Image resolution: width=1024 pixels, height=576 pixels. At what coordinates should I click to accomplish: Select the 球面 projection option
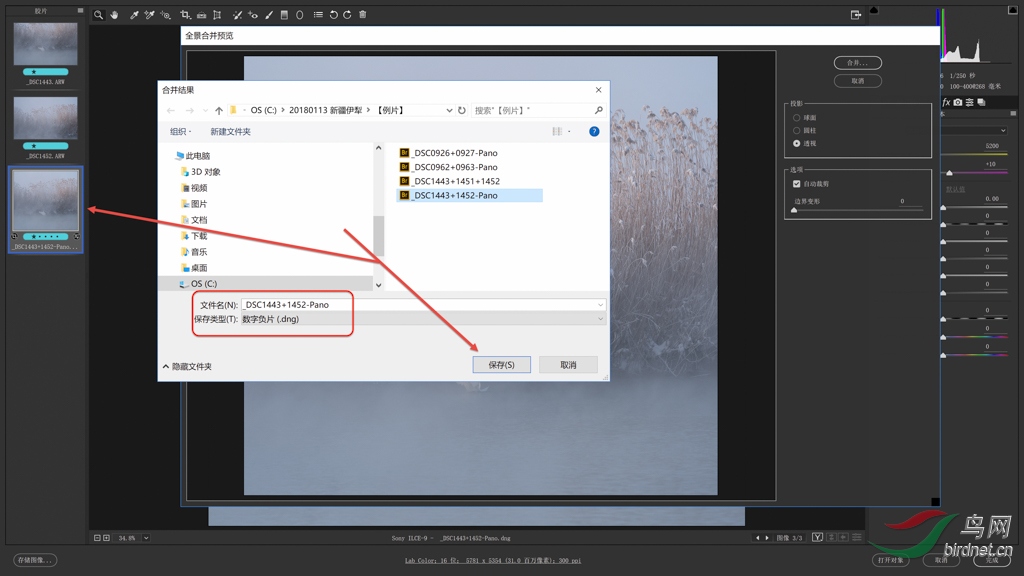pyautogui.click(x=796, y=117)
